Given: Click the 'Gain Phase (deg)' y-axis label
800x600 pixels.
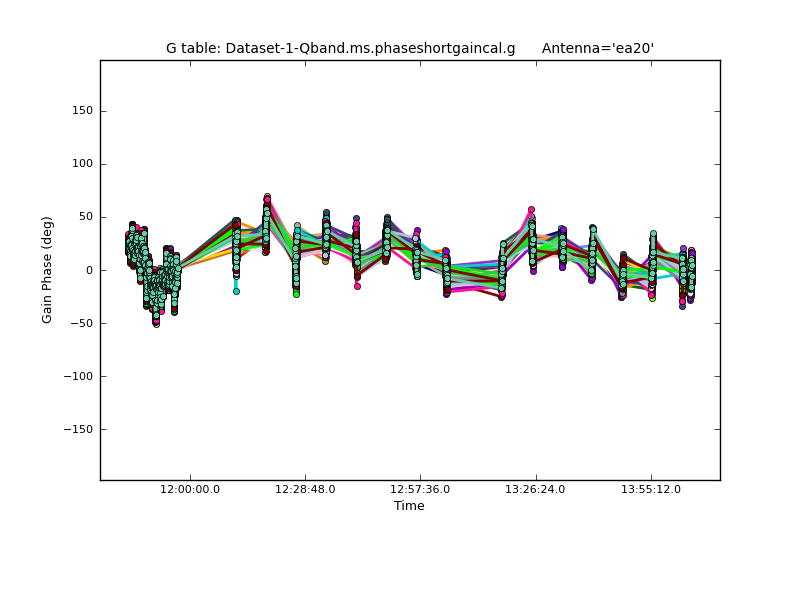Looking at the screenshot, I should click(47, 269).
